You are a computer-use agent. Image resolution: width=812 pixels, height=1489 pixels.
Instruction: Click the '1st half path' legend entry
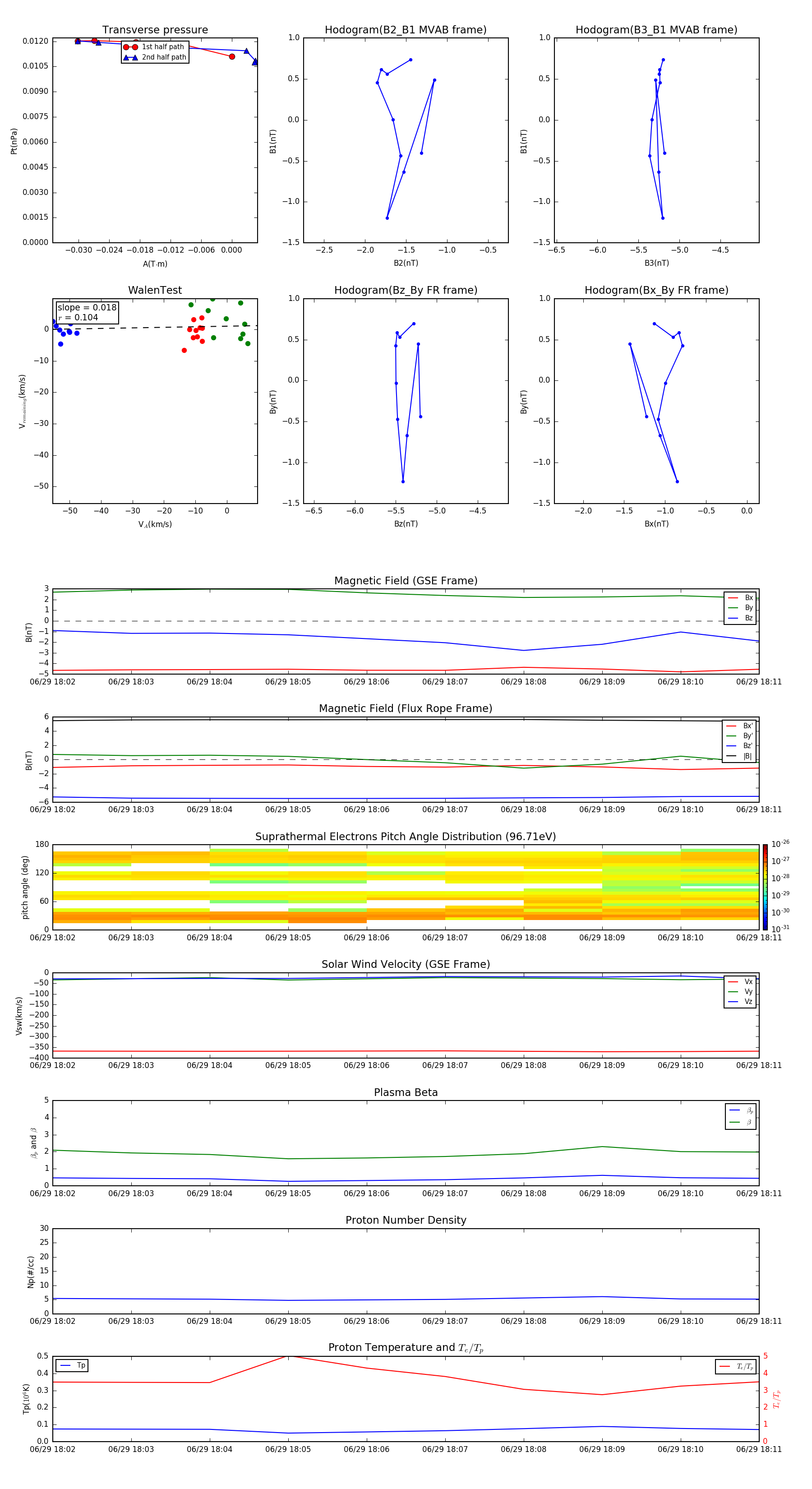[x=154, y=47]
